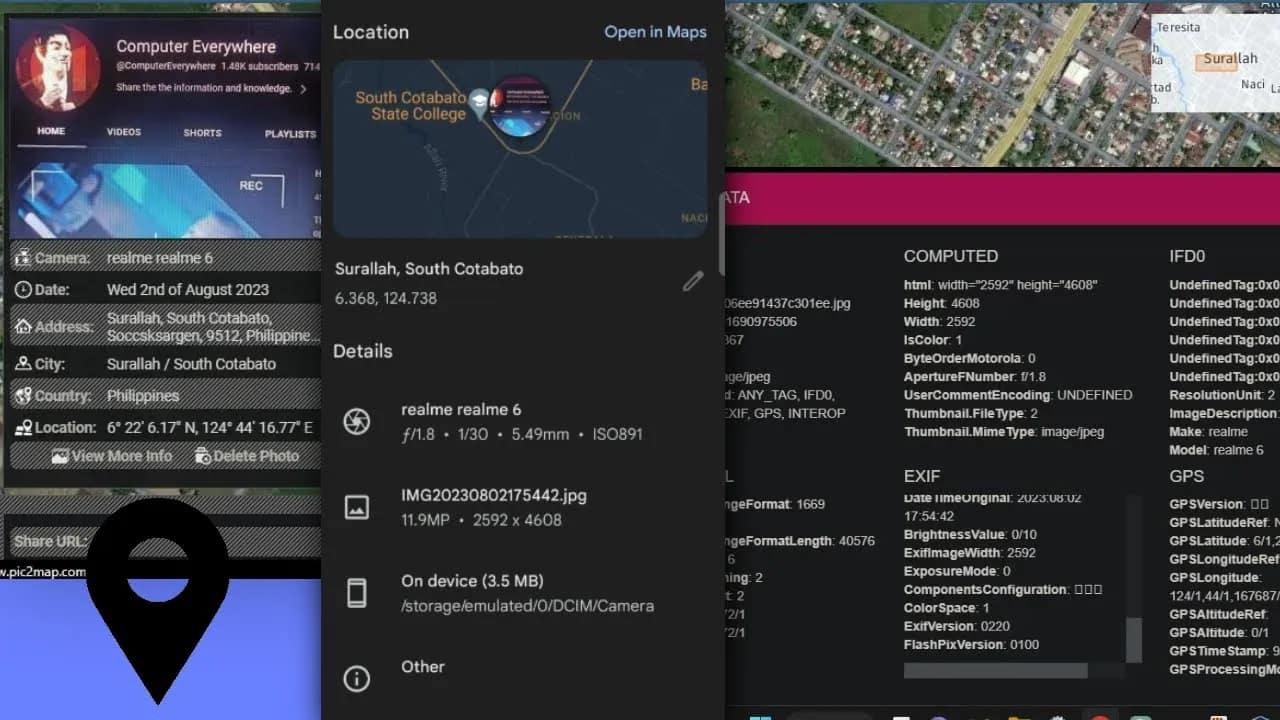
Task: Click the globe icon beside Country: Philippines
Action: tap(23, 395)
